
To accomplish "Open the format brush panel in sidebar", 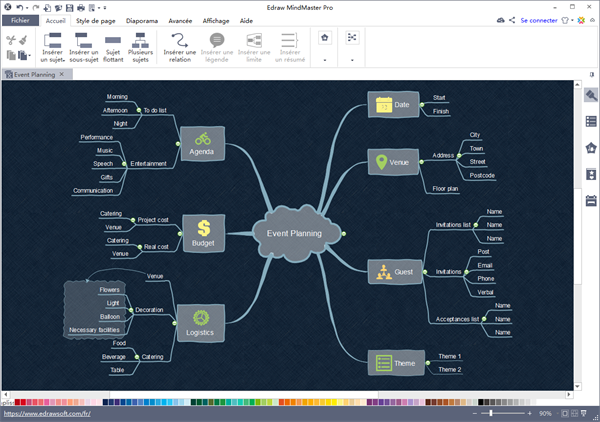I will 591,95.
